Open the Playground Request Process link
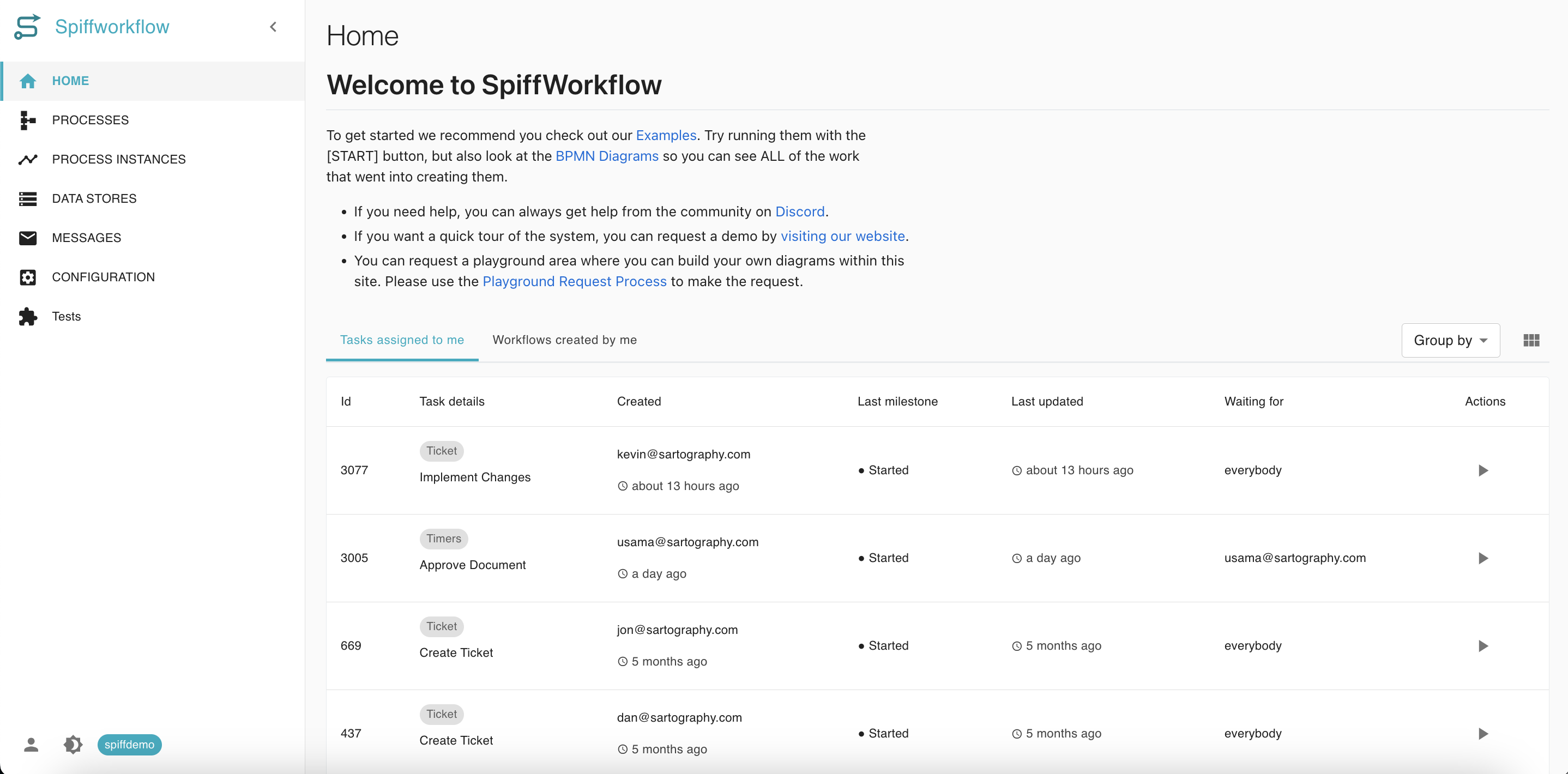The image size is (1568, 774). click(575, 281)
